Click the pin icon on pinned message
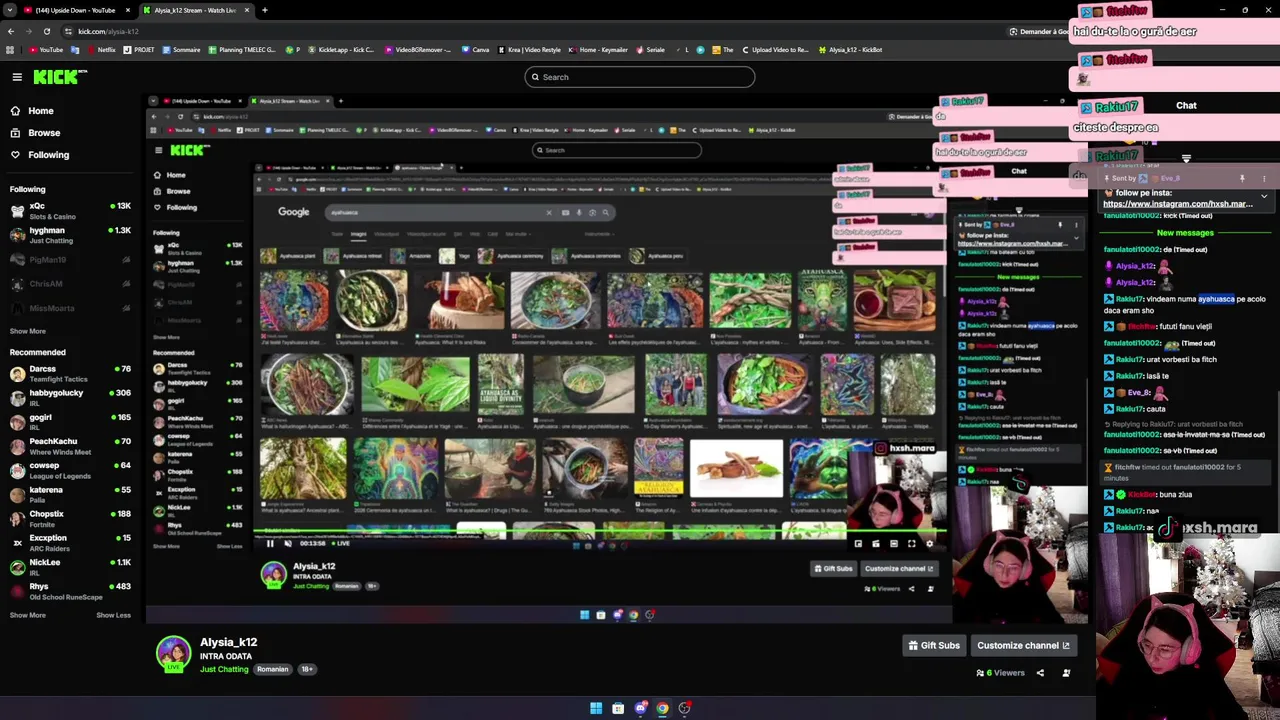The height and width of the screenshot is (720, 1280). tap(1242, 178)
